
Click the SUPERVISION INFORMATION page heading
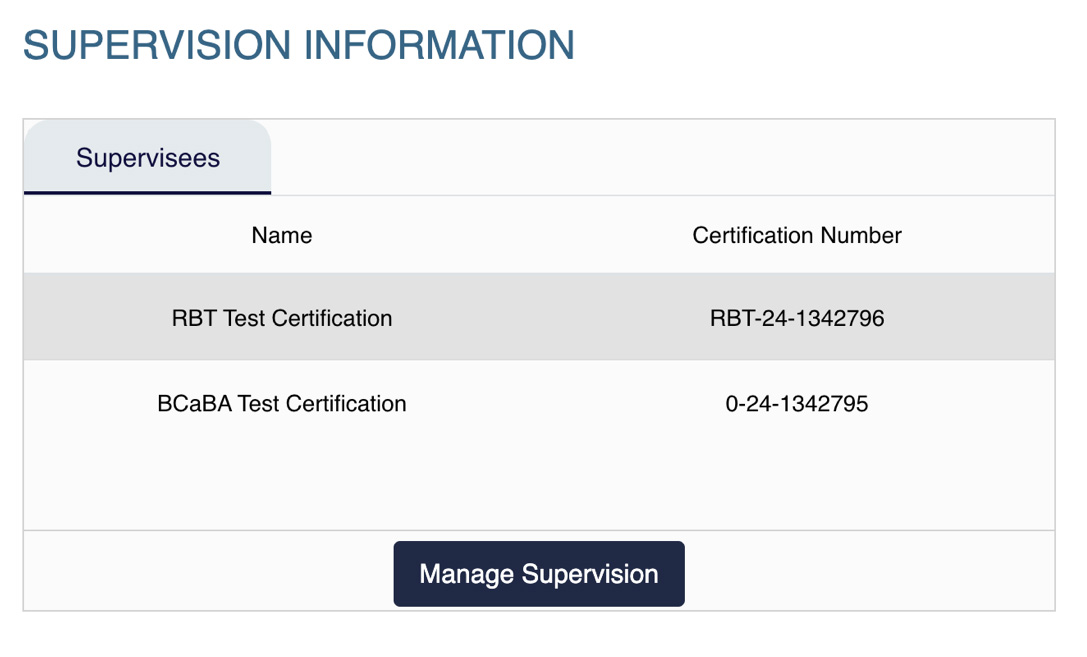[x=299, y=45]
